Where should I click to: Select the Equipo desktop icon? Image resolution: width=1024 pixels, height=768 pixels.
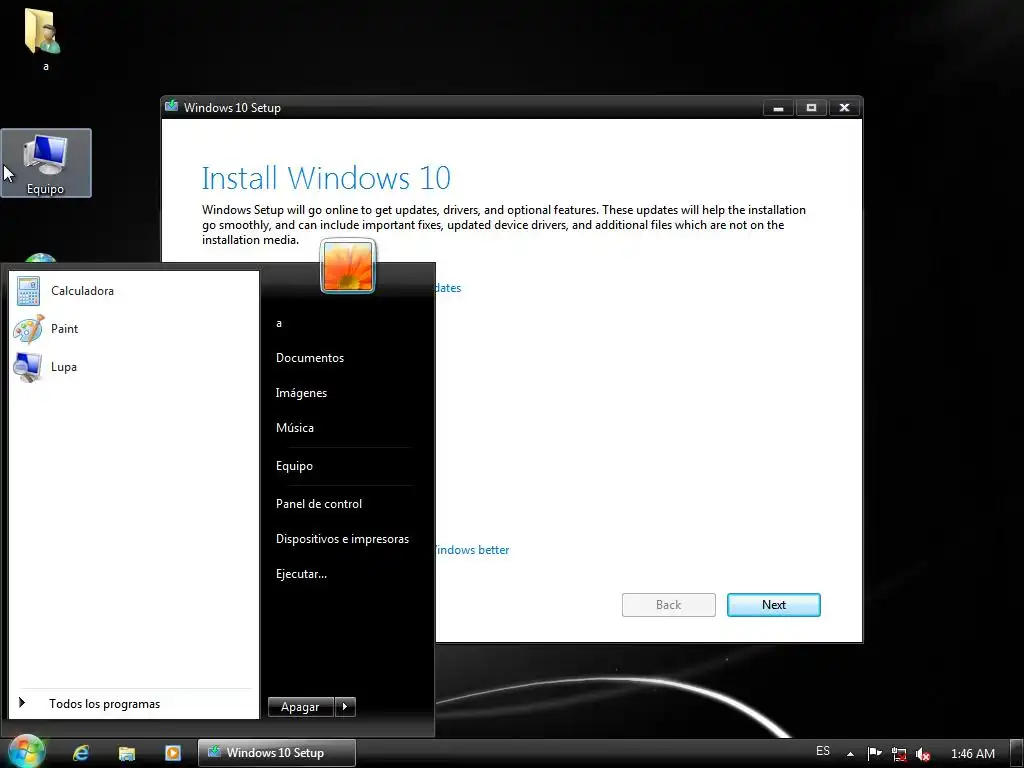click(46, 163)
